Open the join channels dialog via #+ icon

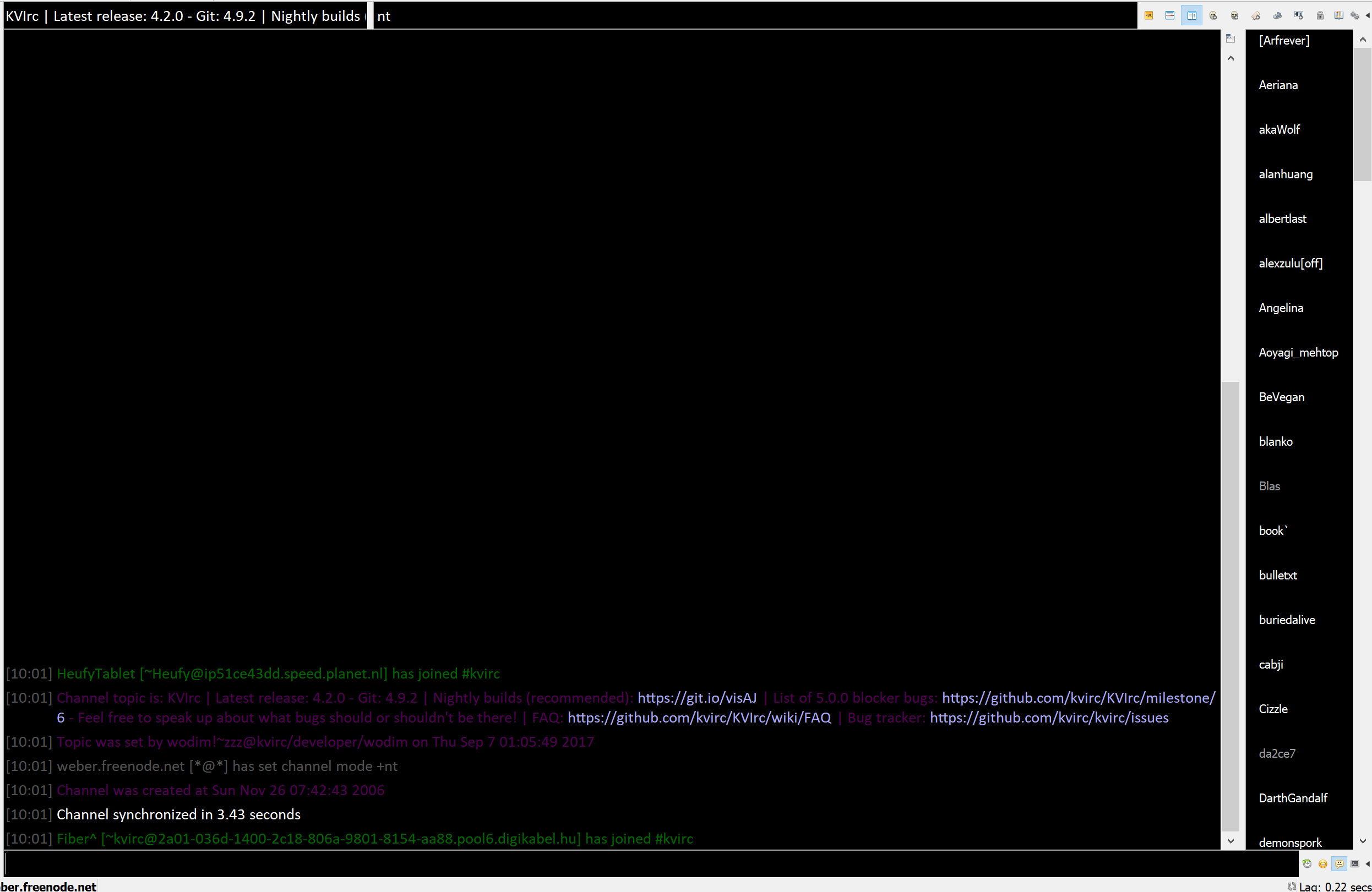coord(1299,15)
